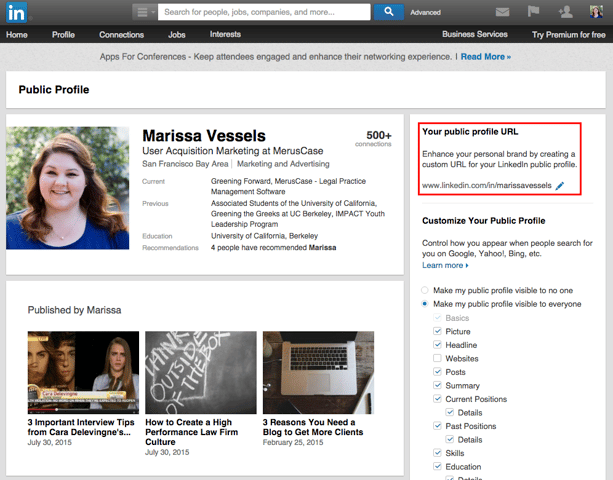Toggle the Summary checkbox
Viewport: 613px width, 480px height.
[x=437, y=385]
